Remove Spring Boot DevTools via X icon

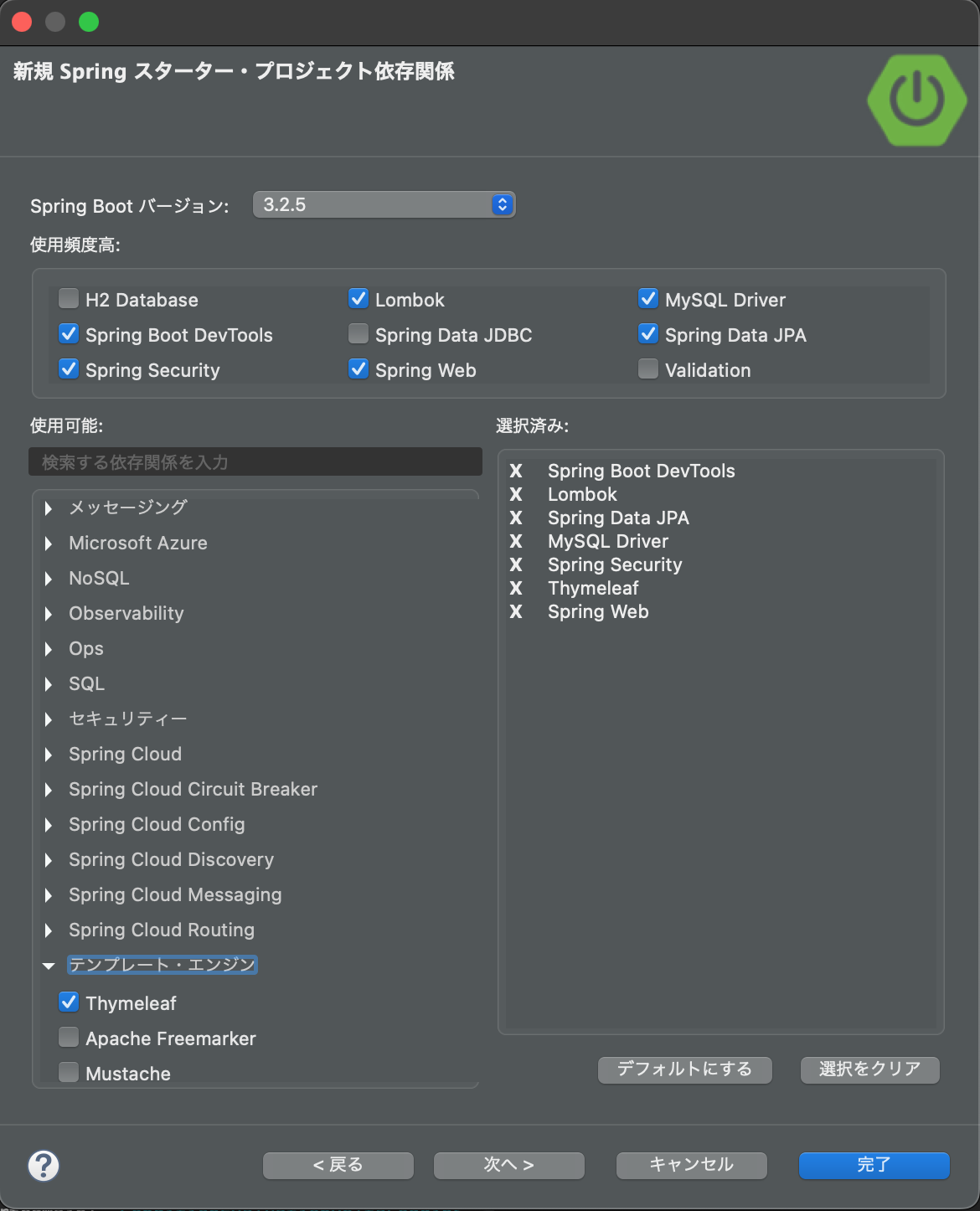(516, 471)
